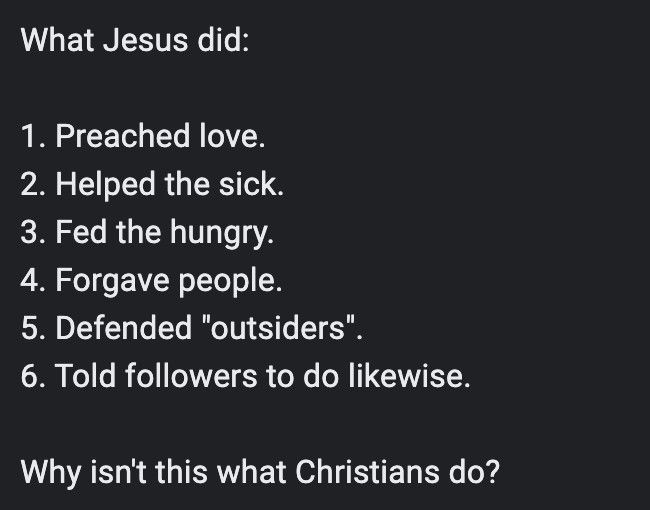
Task: Click the word "Forgave" in item four
Action: point(112,281)
